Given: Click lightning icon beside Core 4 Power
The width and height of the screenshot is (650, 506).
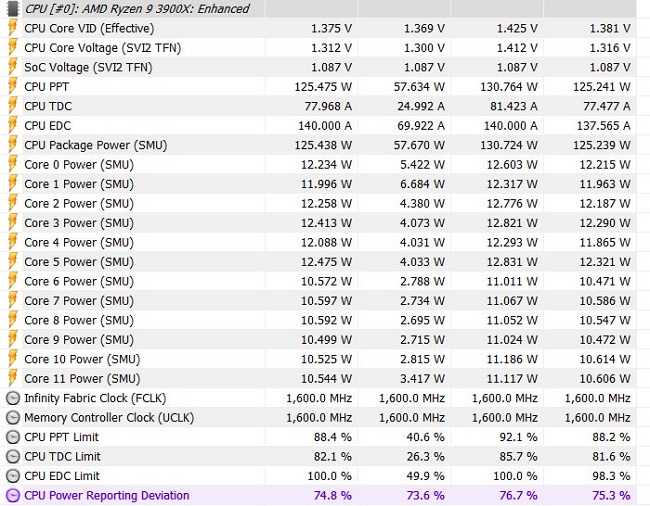Looking at the screenshot, I should (x=13, y=242).
